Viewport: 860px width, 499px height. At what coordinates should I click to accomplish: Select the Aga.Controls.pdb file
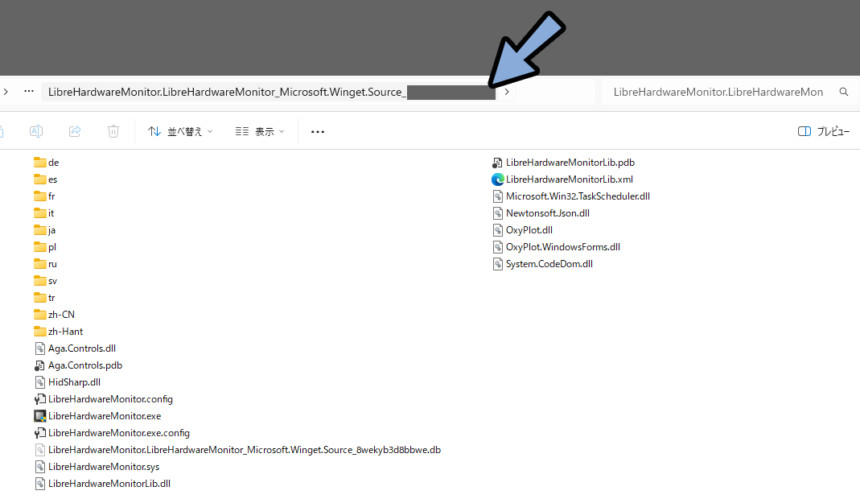tap(78, 365)
